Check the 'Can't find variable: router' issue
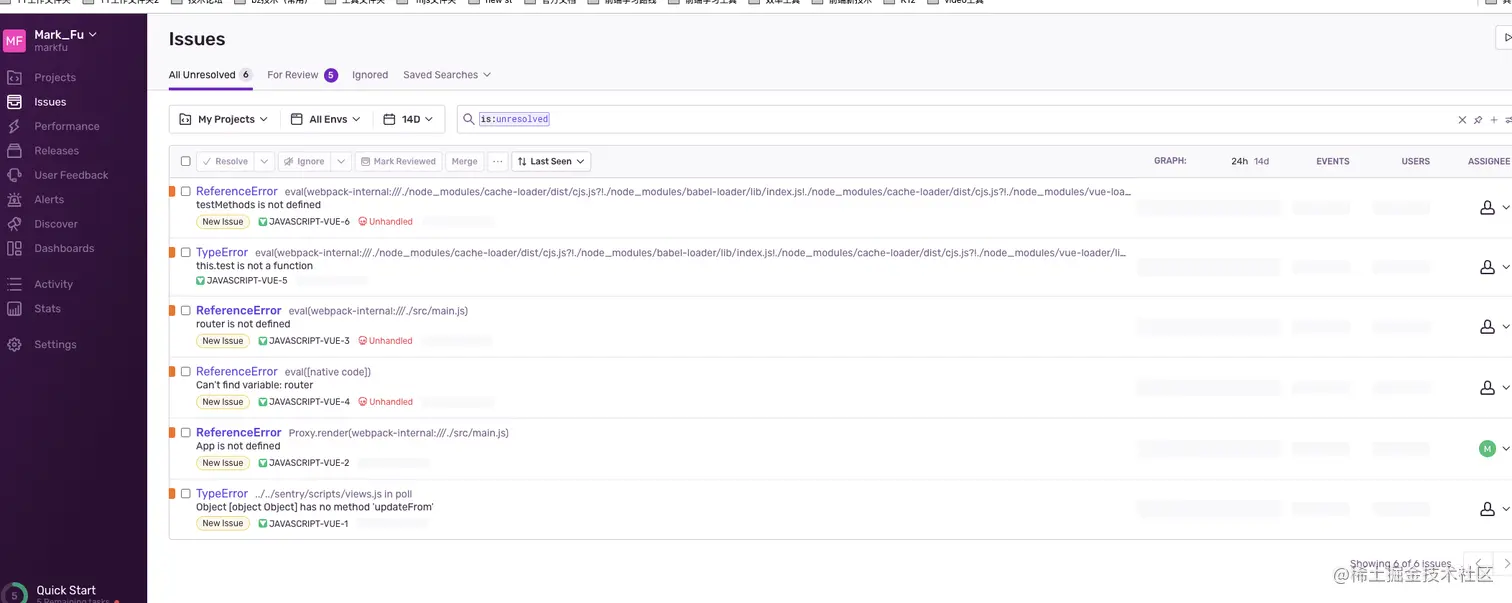 [186, 372]
